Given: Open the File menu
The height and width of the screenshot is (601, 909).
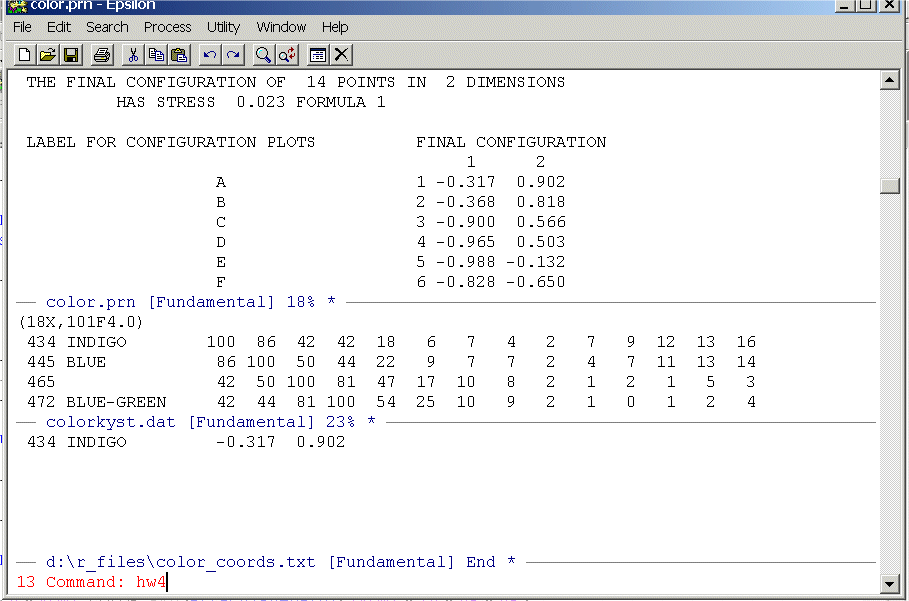Looking at the screenshot, I should point(22,27).
